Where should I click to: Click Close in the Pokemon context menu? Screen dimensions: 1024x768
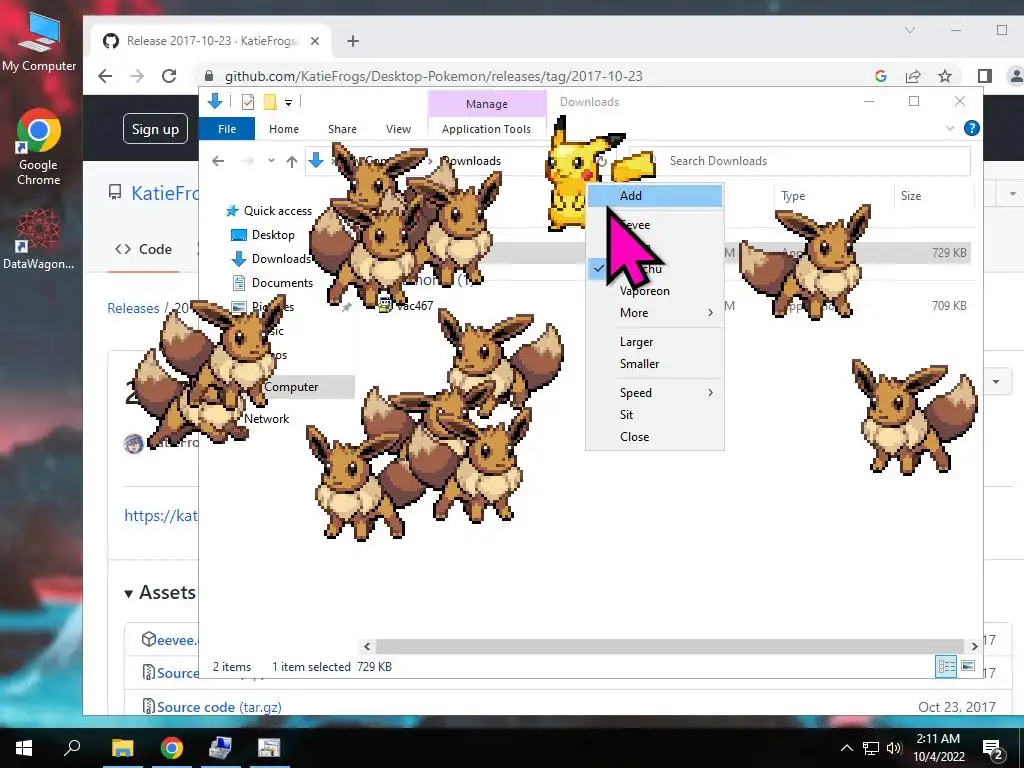point(654,437)
